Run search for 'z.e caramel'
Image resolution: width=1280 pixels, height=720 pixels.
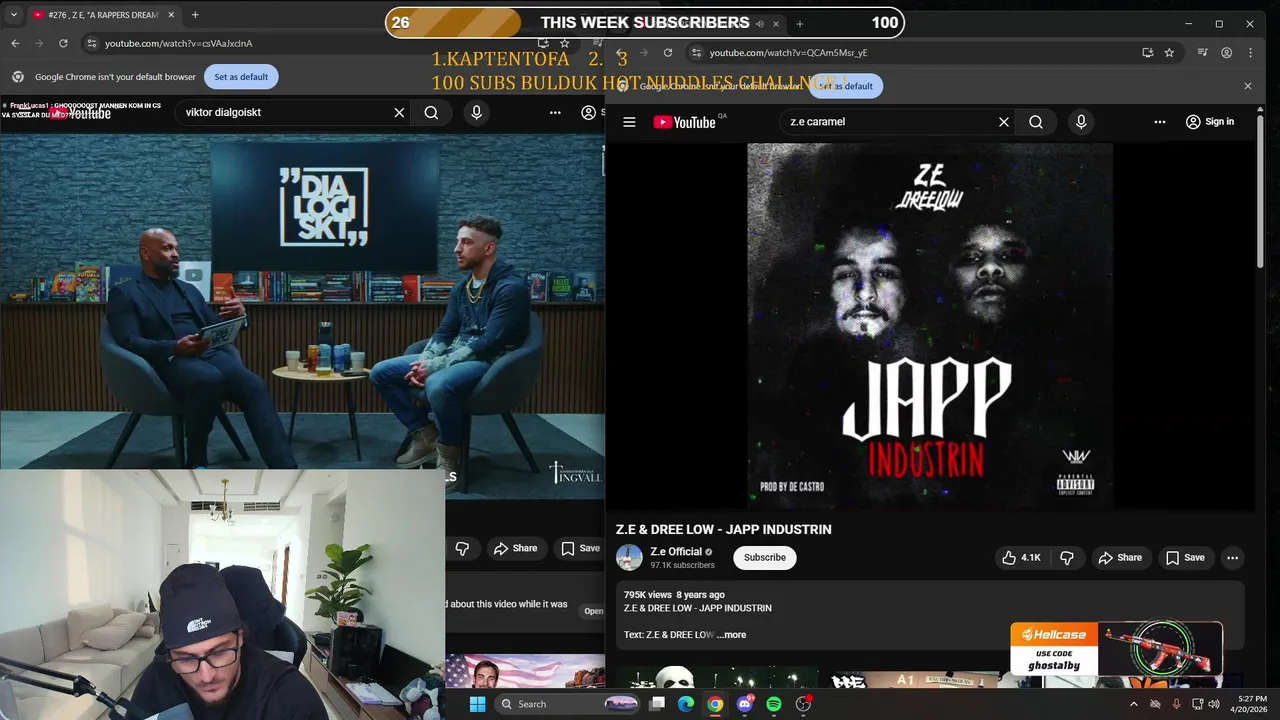click(x=1036, y=122)
